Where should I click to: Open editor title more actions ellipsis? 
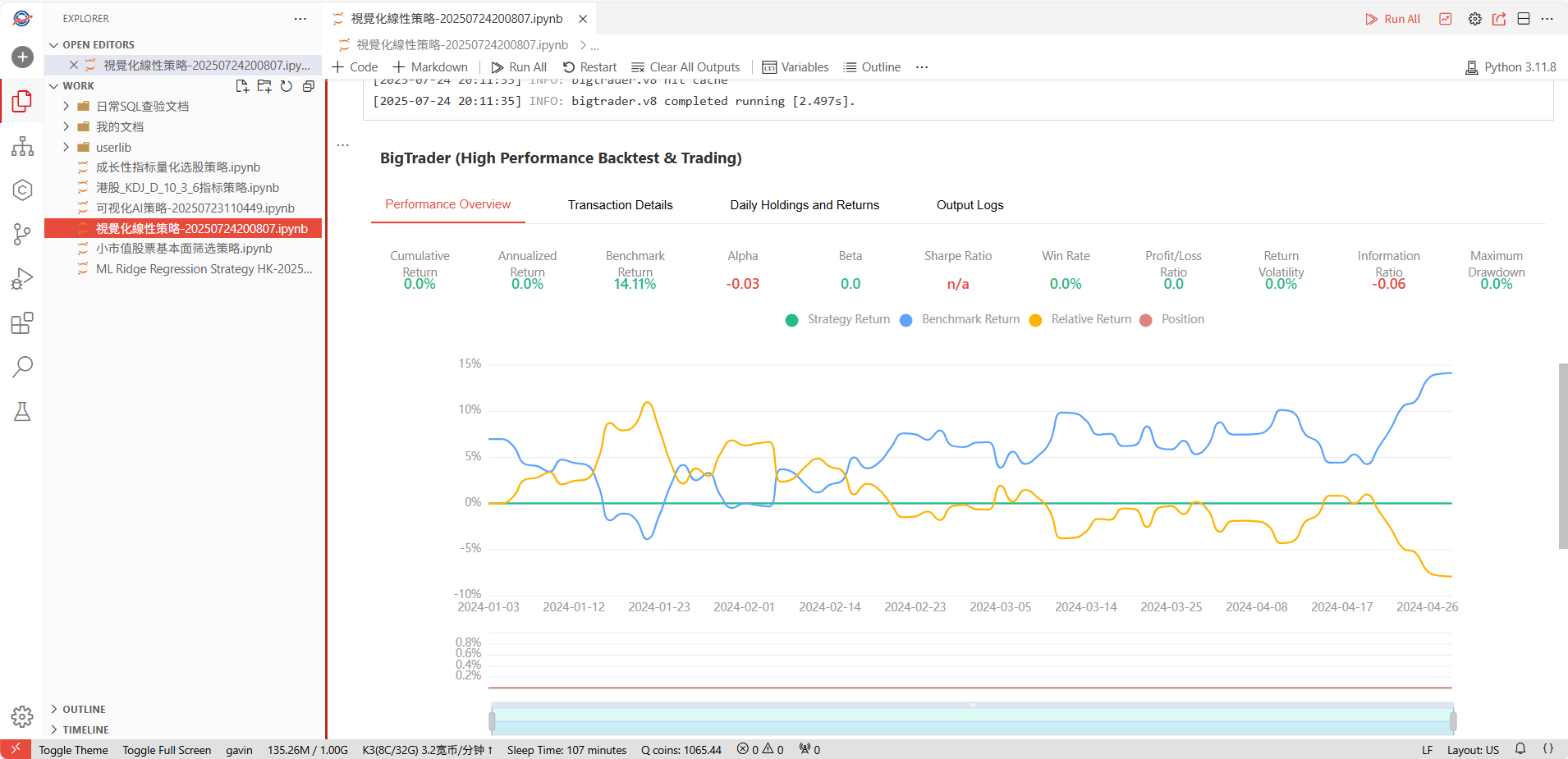1547,19
